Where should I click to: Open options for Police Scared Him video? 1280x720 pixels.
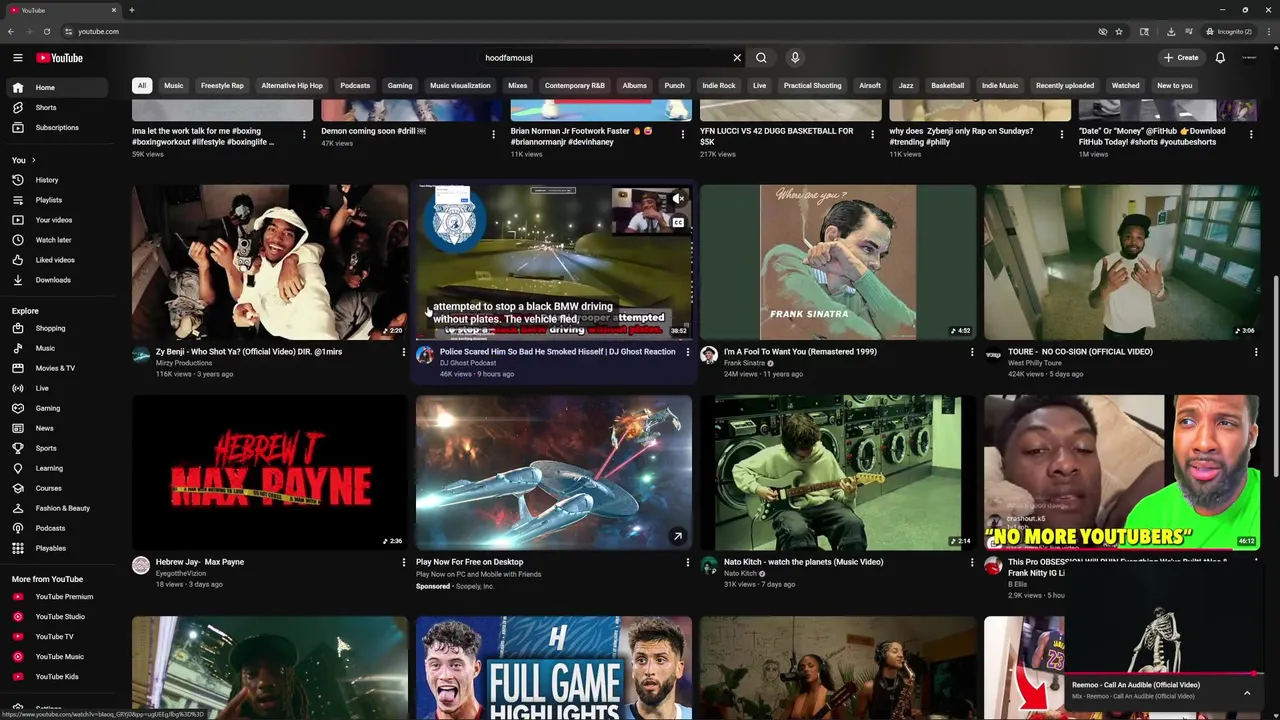tap(688, 352)
